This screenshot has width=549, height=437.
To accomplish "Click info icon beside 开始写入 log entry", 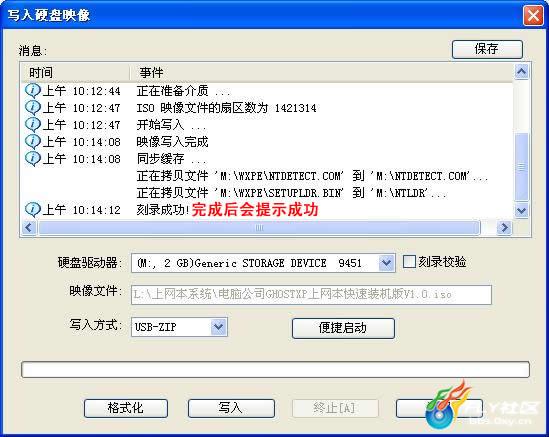I will tap(33, 124).
